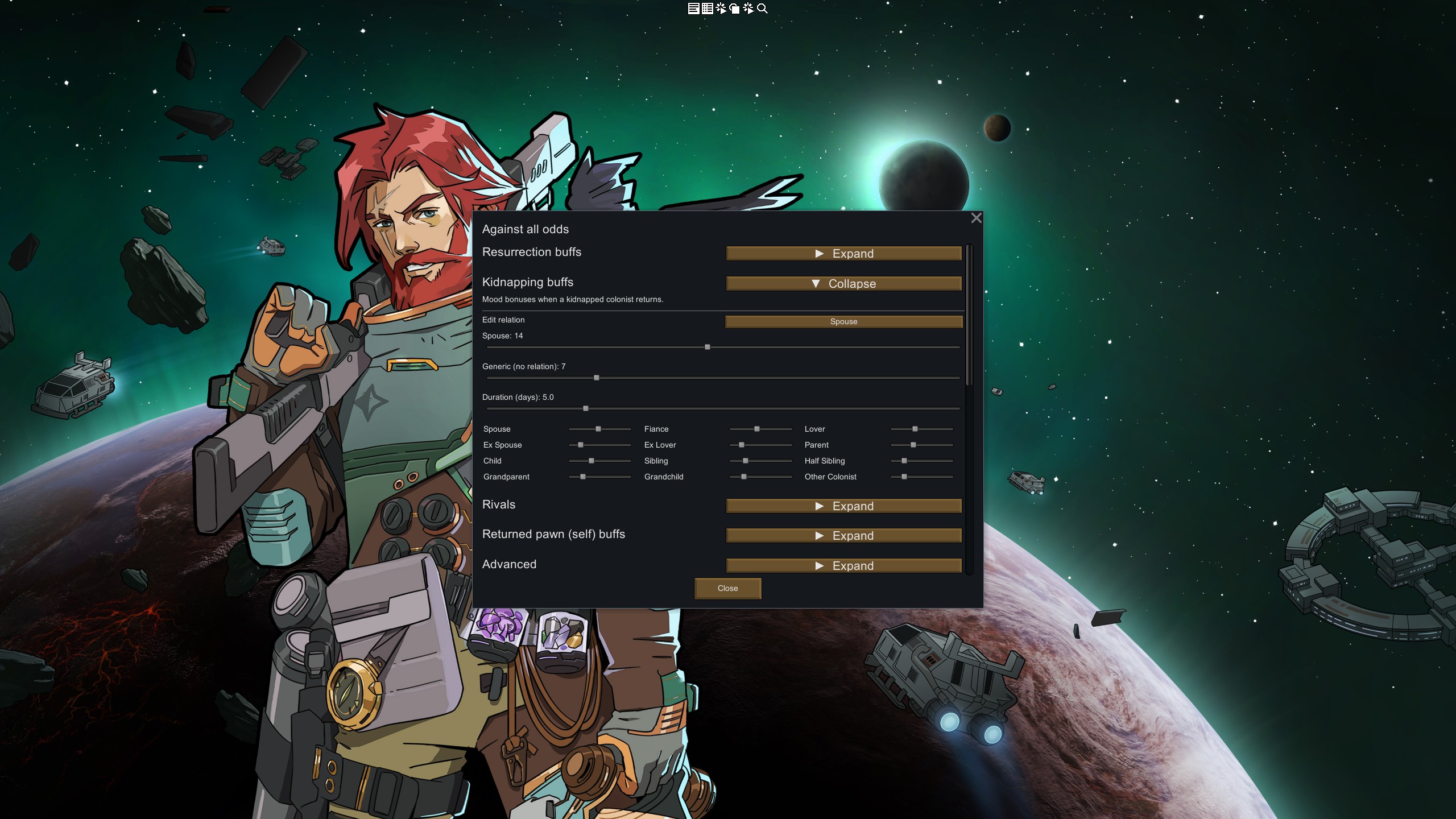Click the 'Grandparent' grid label
This screenshot has height=819, width=1456.
(506, 477)
